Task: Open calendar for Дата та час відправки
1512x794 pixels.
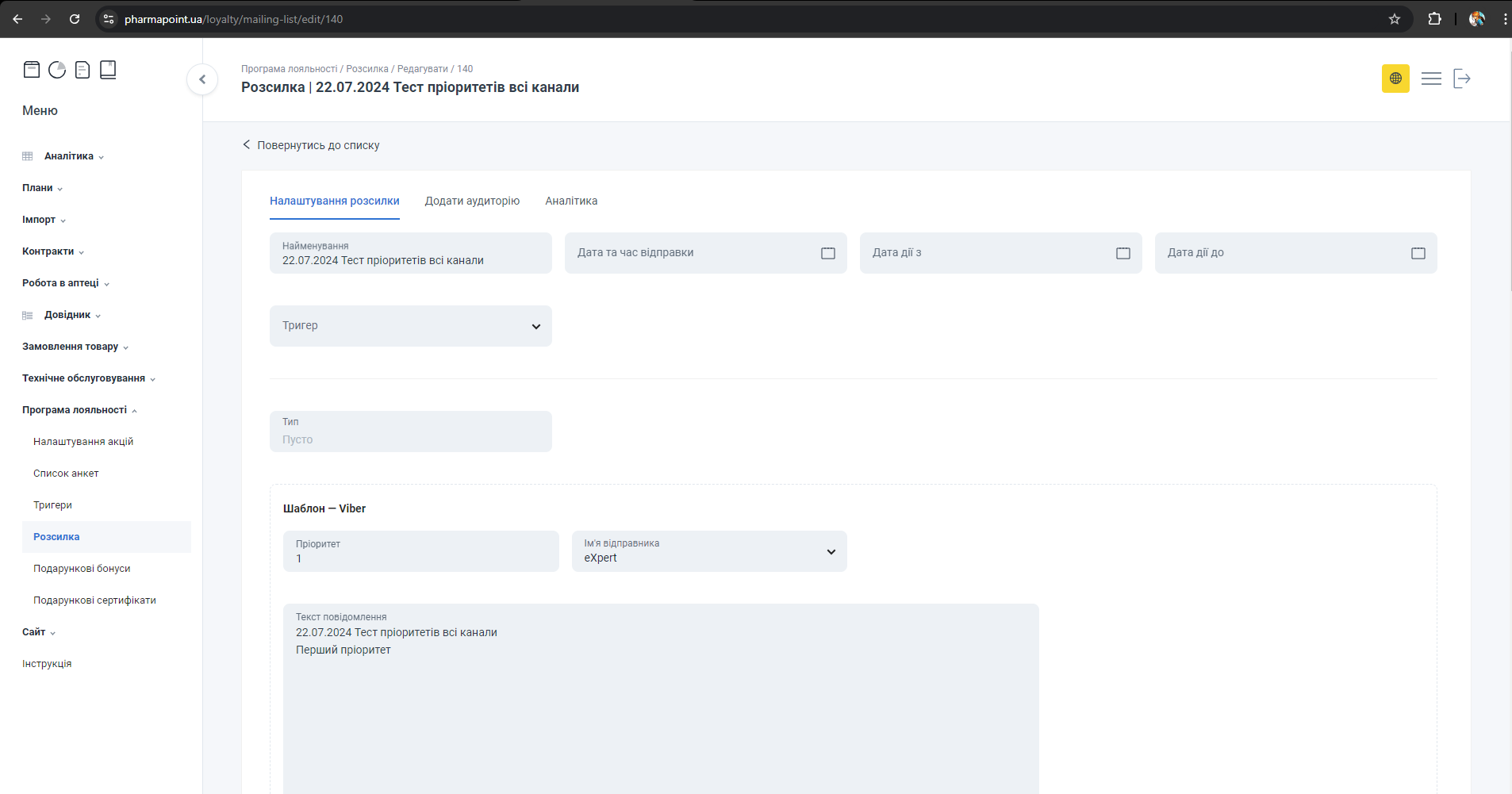Action: pyautogui.click(x=827, y=253)
